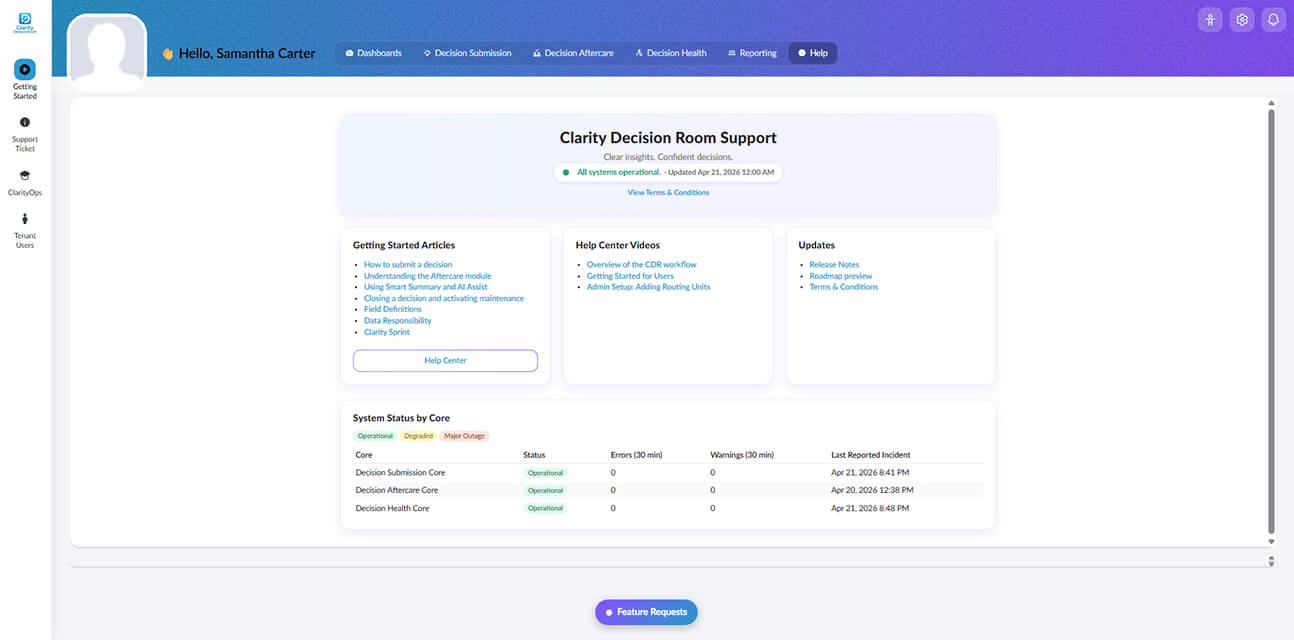1294x640 pixels.
Task: Open the accessibility options icon
Action: pyautogui.click(x=1210, y=19)
